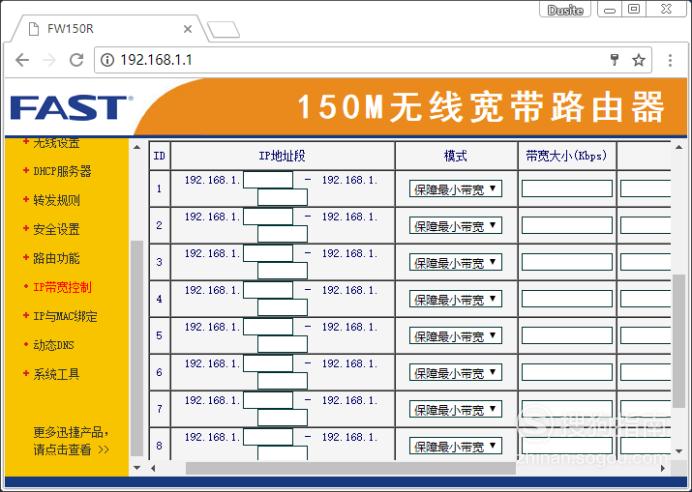Open 动态DNS menu item
The height and width of the screenshot is (492, 692).
pos(53,345)
